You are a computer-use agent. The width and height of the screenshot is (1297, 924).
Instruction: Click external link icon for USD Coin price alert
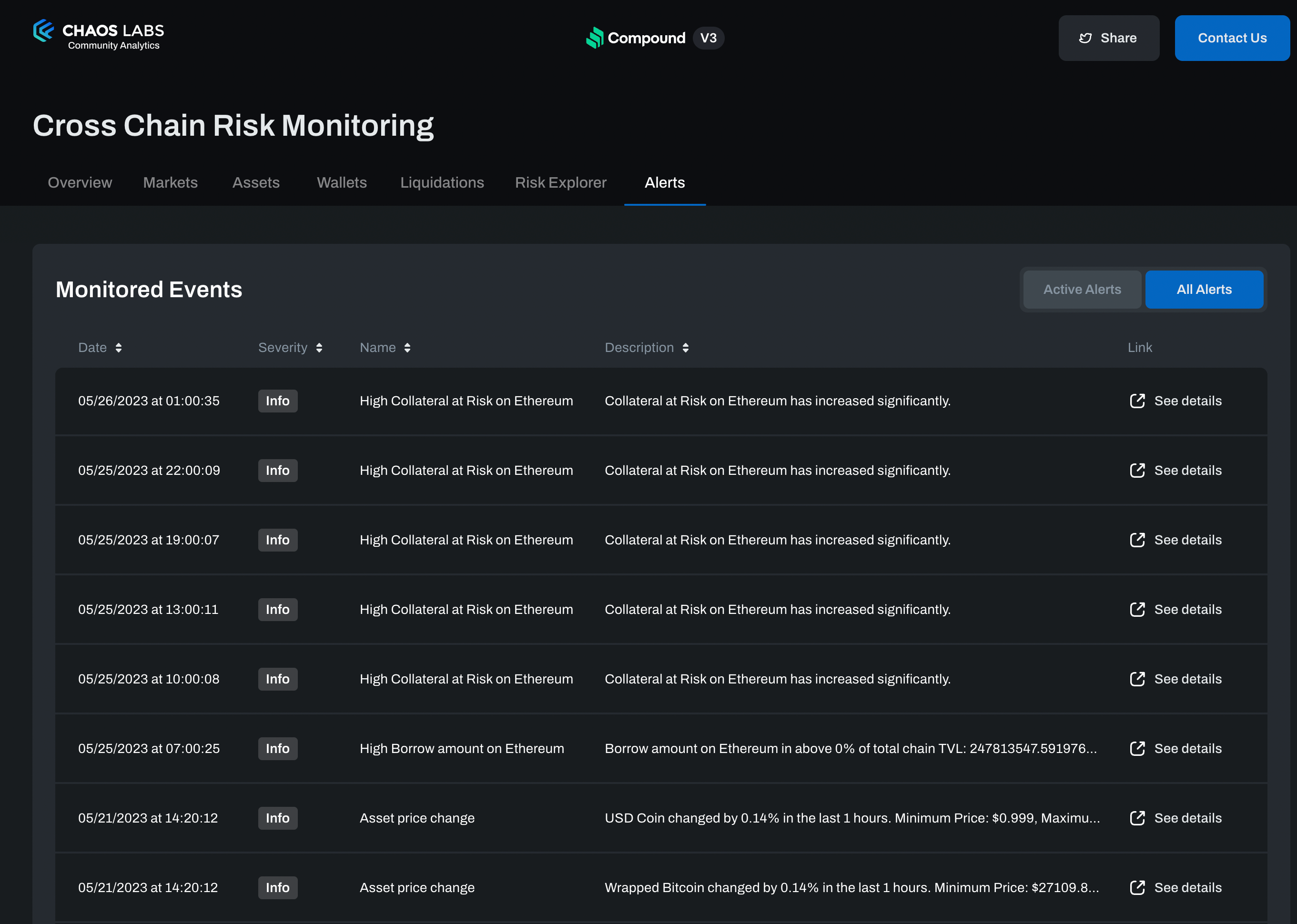(1137, 818)
